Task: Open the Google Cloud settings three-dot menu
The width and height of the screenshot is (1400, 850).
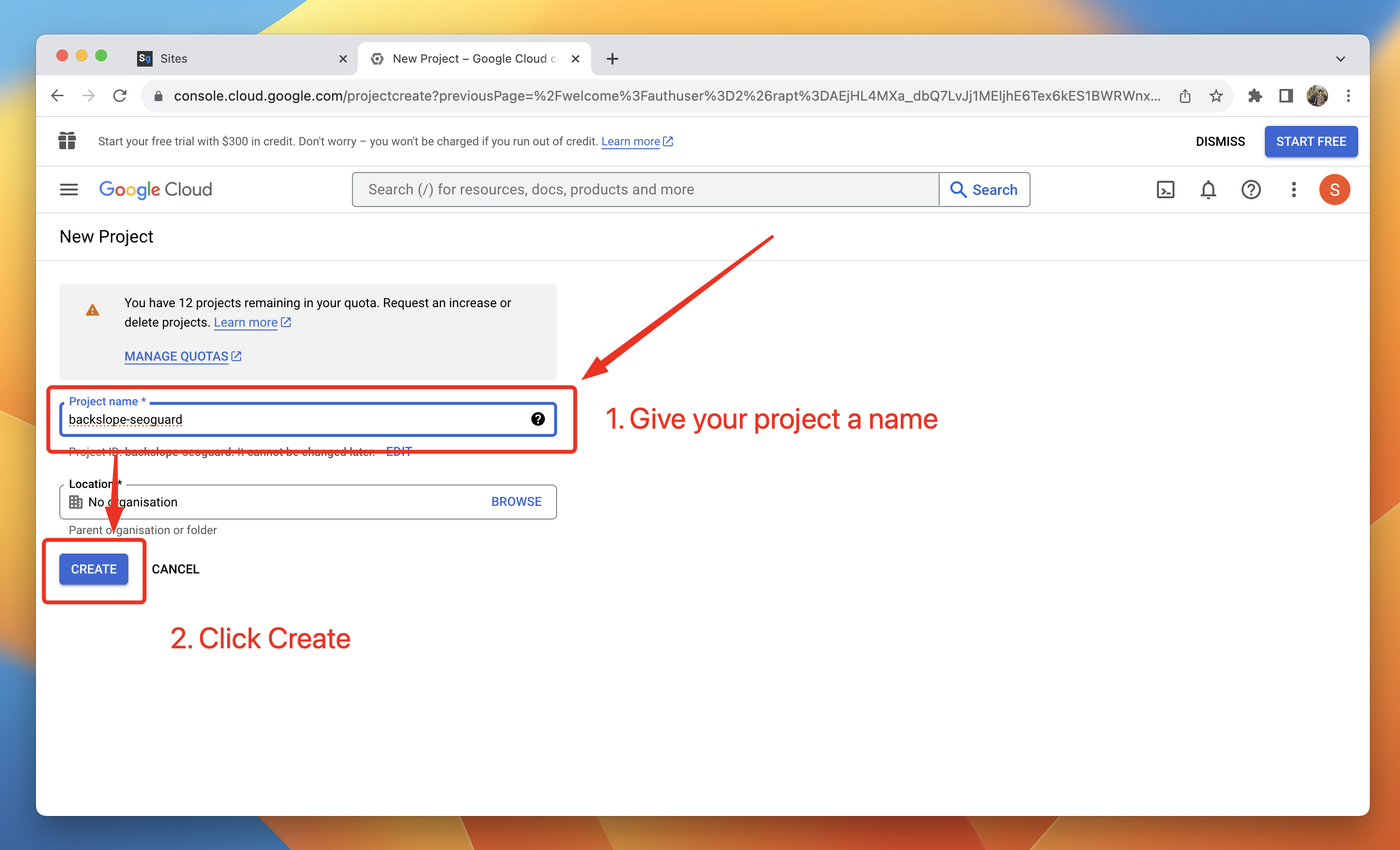Action: point(1294,189)
